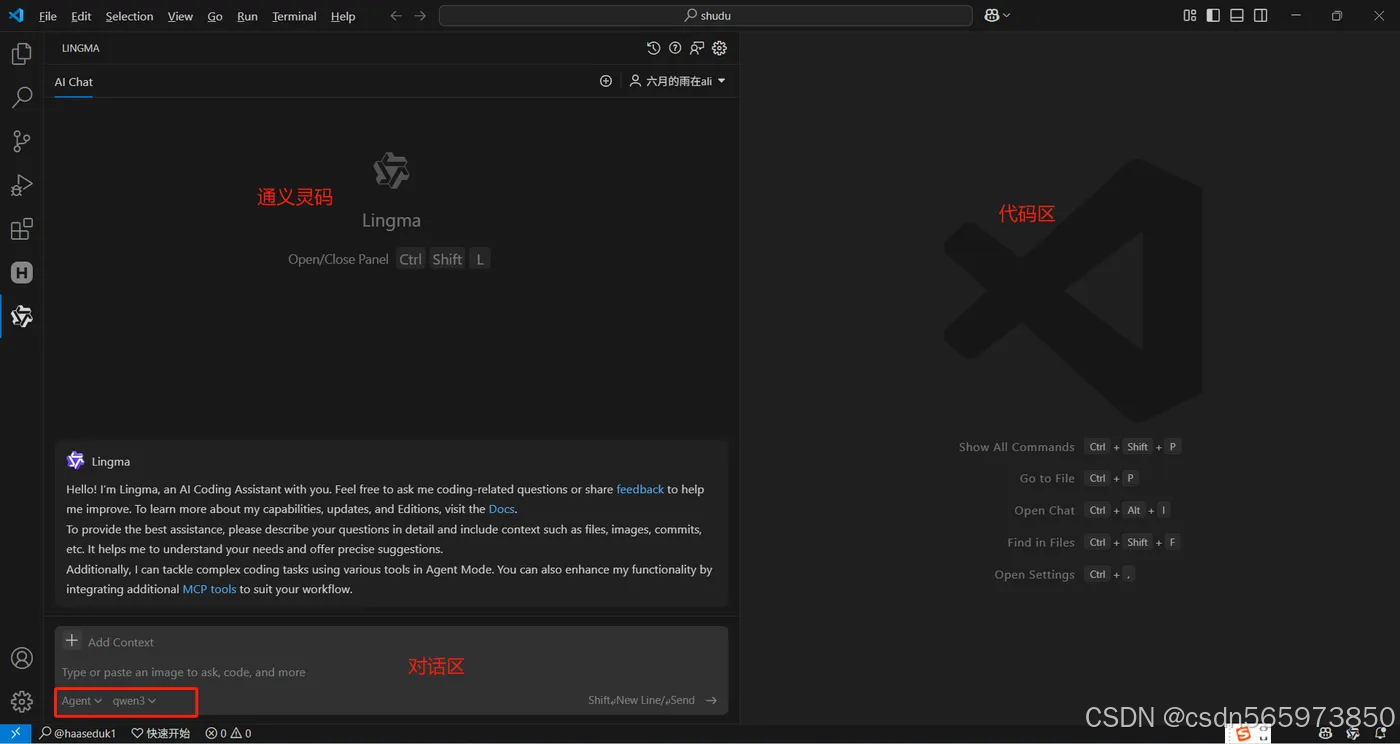This screenshot has width=1400, height=744.
Task: Click the Add Context plus icon
Action: [x=72, y=641]
